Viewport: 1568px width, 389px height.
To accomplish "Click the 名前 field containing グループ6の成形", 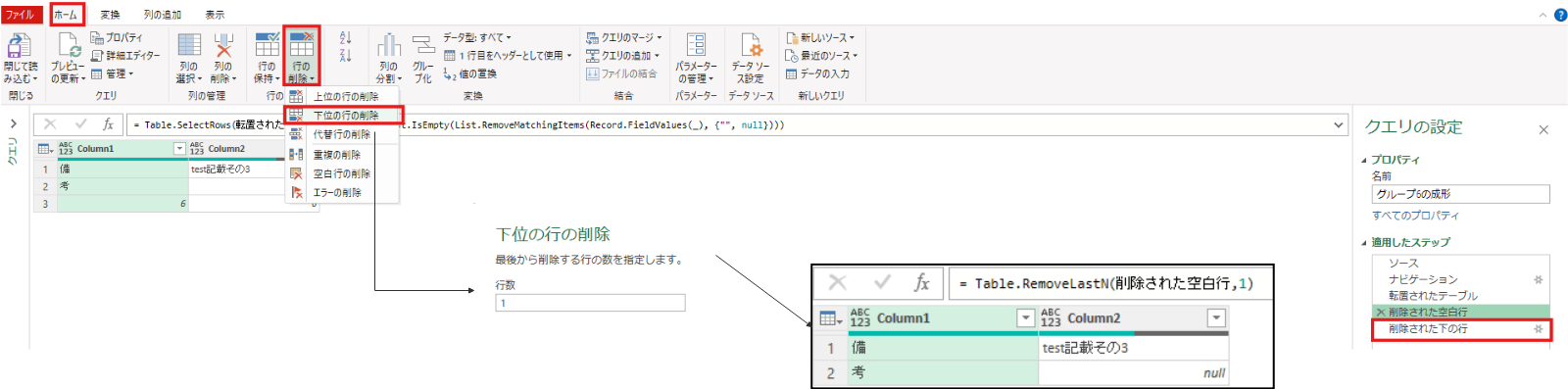I will pyautogui.click(x=1460, y=194).
